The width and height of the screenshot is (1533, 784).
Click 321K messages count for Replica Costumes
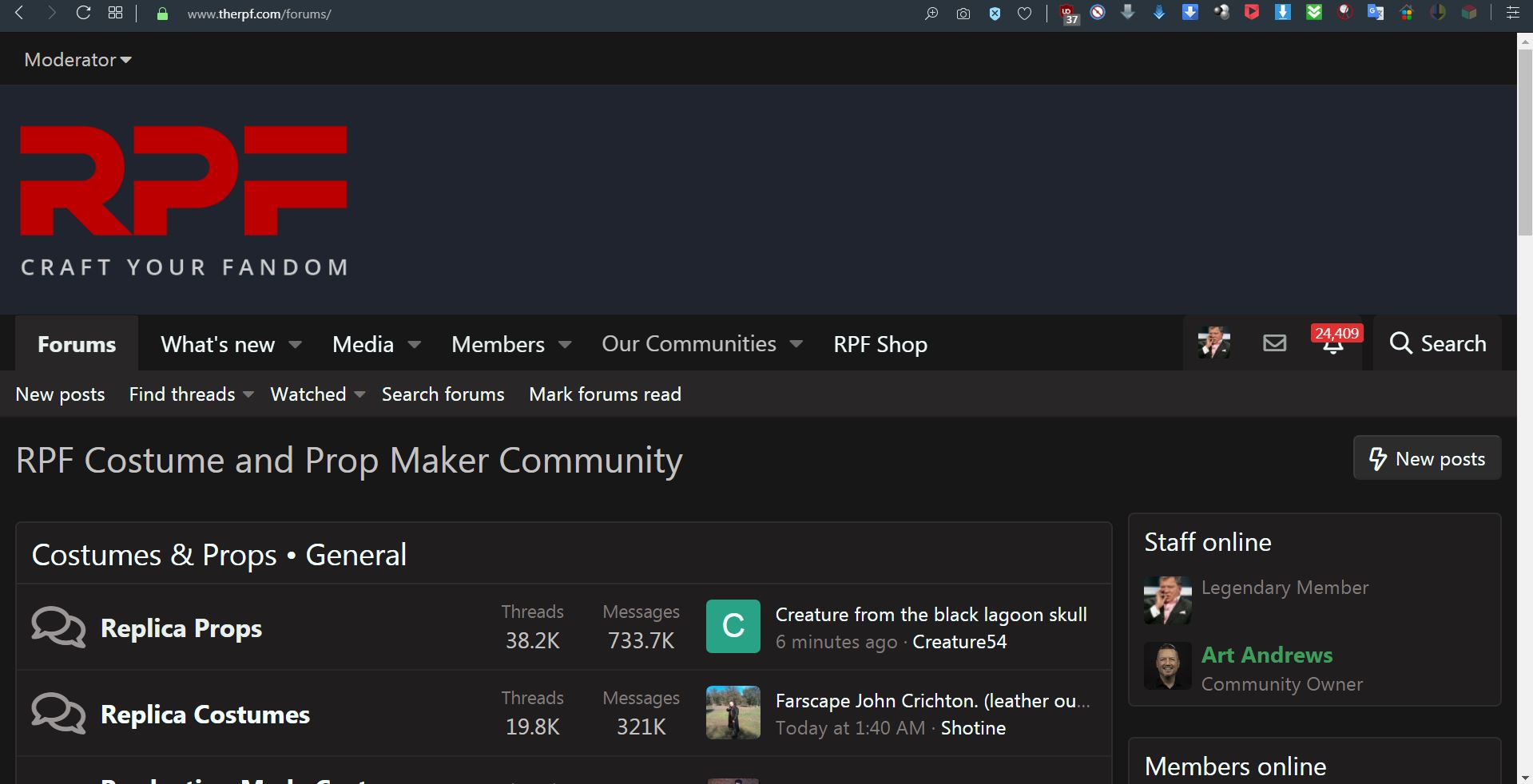pyautogui.click(x=641, y=727)
